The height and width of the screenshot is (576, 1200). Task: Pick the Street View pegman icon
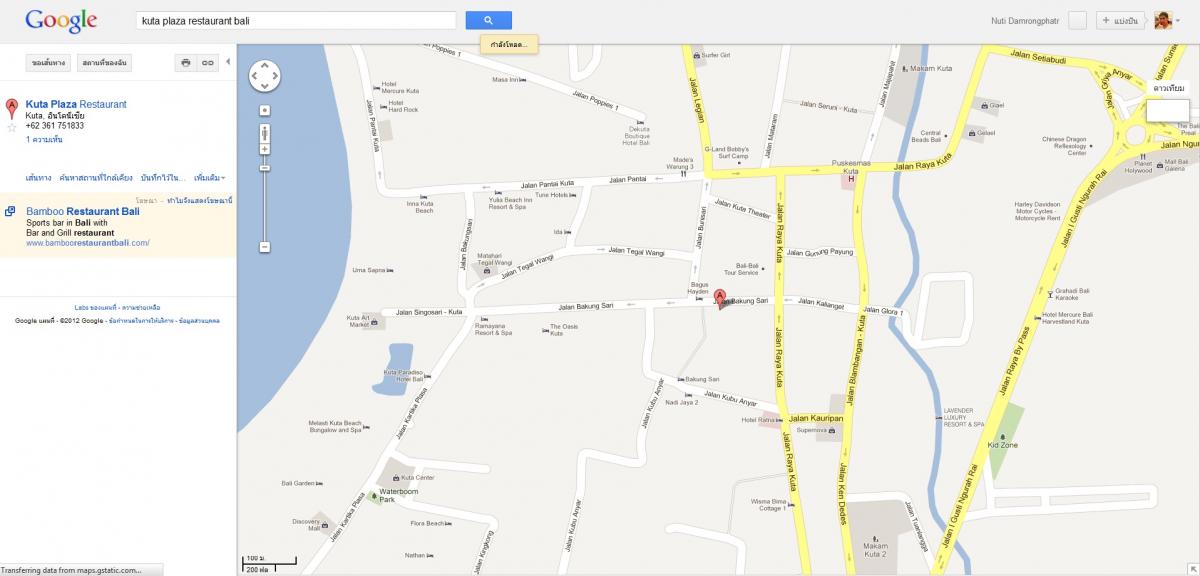265,132
